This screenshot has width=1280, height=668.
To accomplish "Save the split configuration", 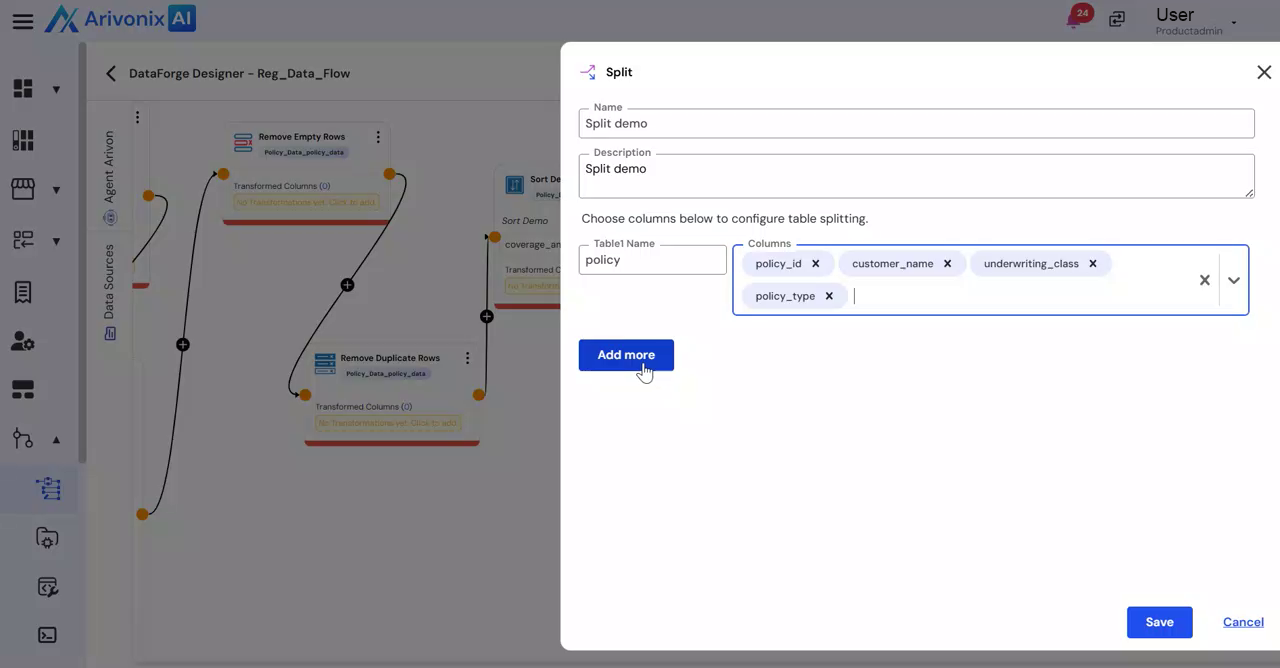I will 1159,622.
